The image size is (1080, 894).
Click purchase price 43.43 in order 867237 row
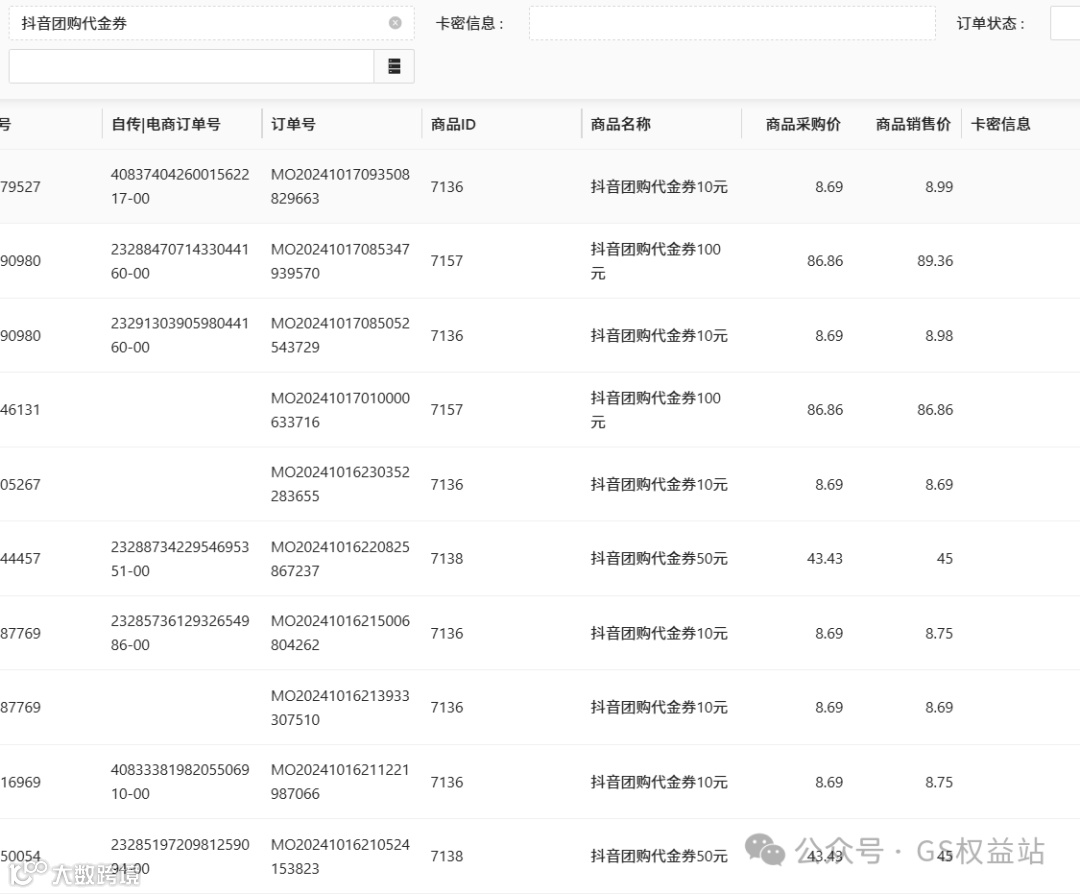[824, 559]
